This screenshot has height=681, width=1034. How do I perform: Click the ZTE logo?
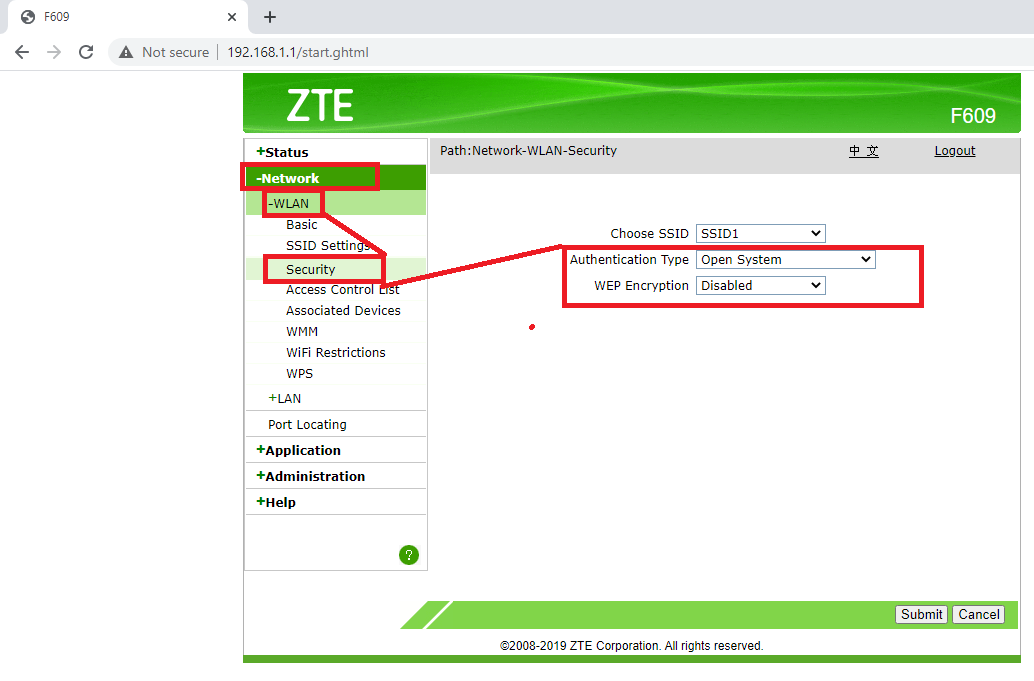(320, 105)
